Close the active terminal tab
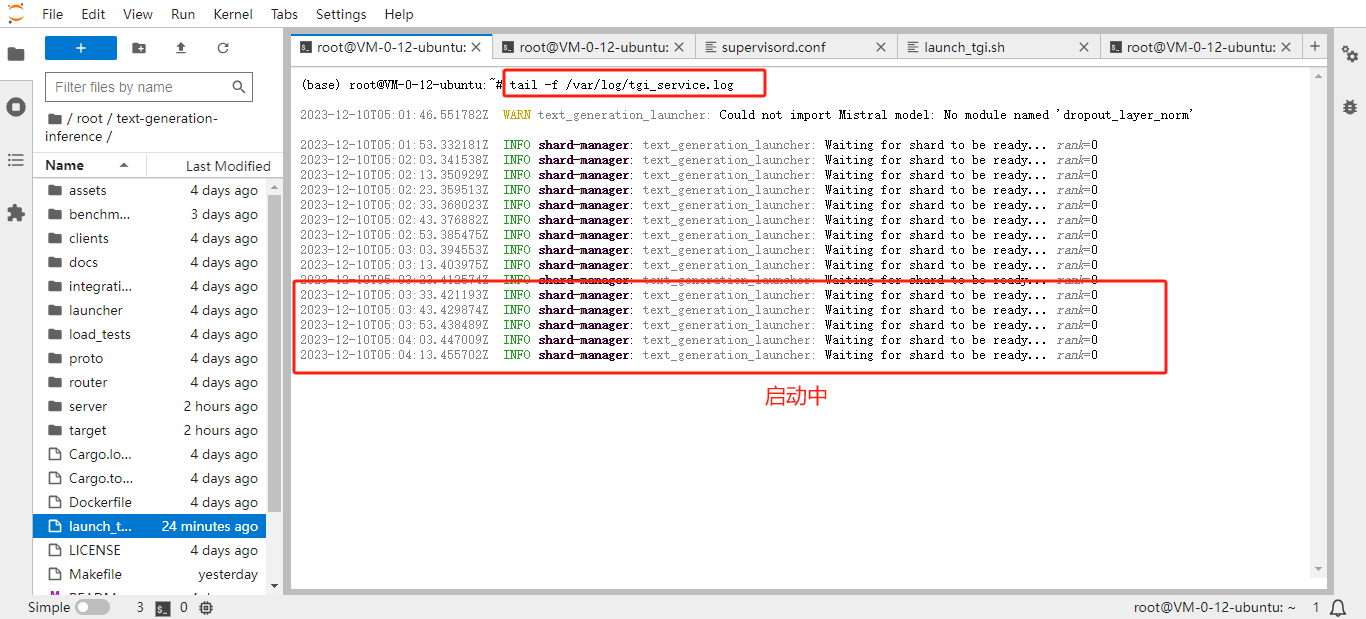The height and width of the screenshot is (619, 1366). (476, 47)
